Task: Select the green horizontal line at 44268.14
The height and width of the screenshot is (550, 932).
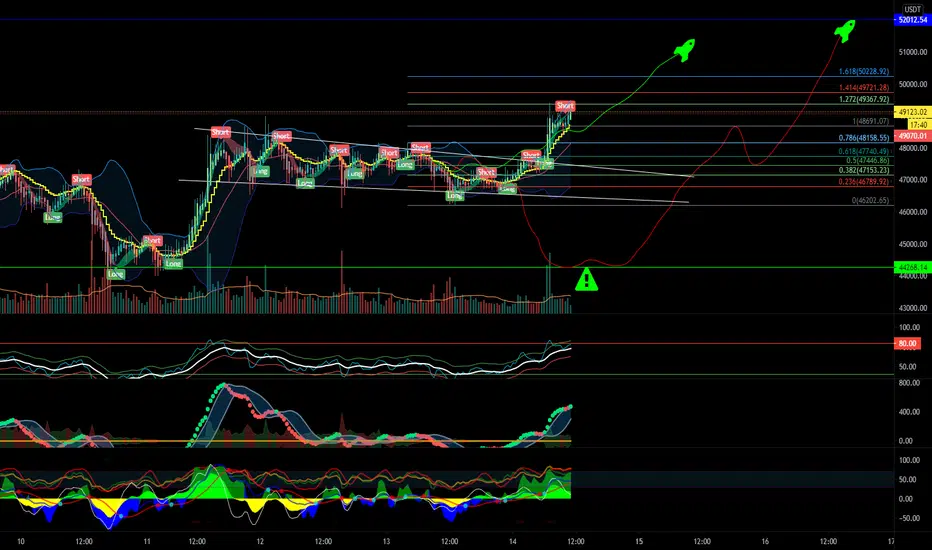Action: click(447, 268)
